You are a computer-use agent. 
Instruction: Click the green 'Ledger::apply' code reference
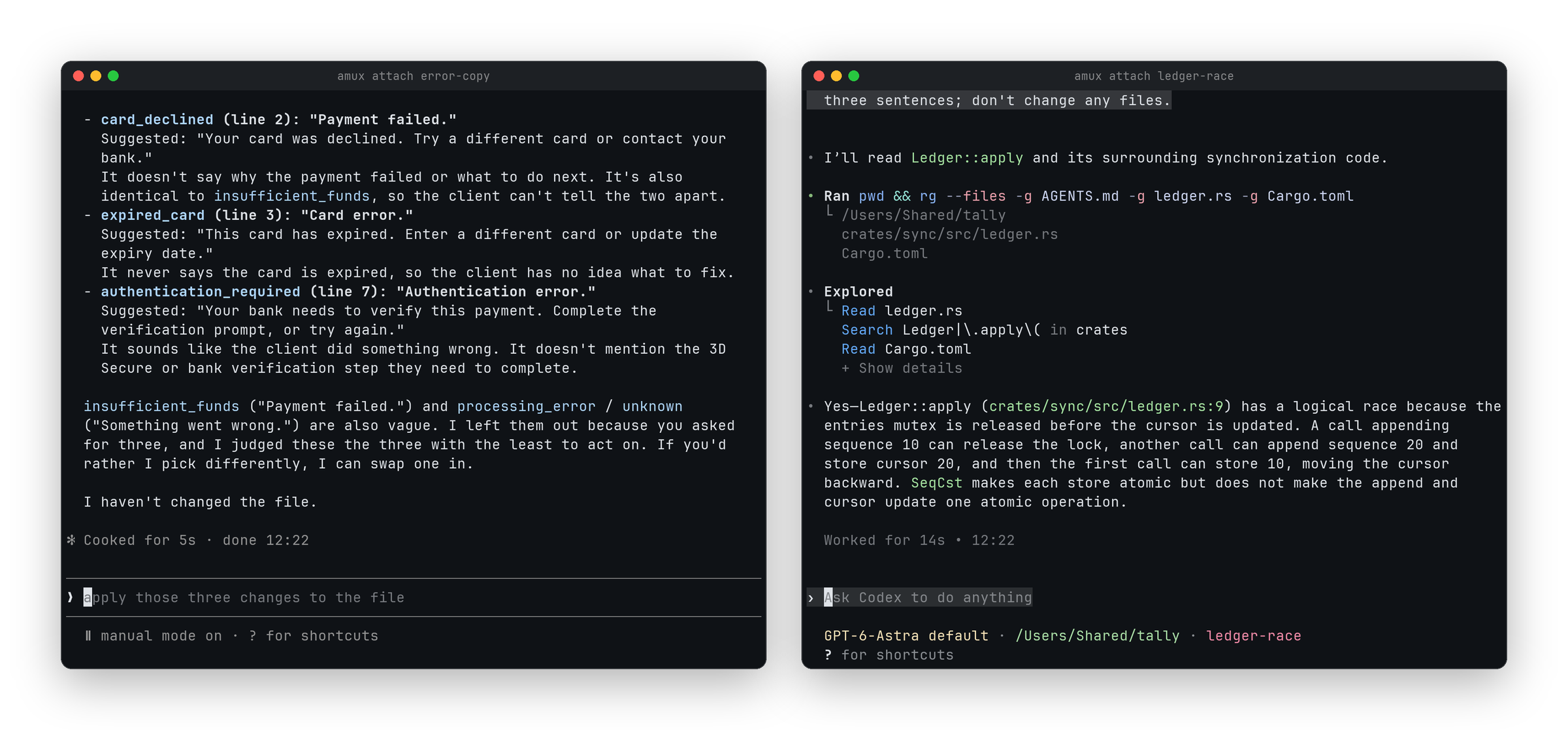point(967,158)
